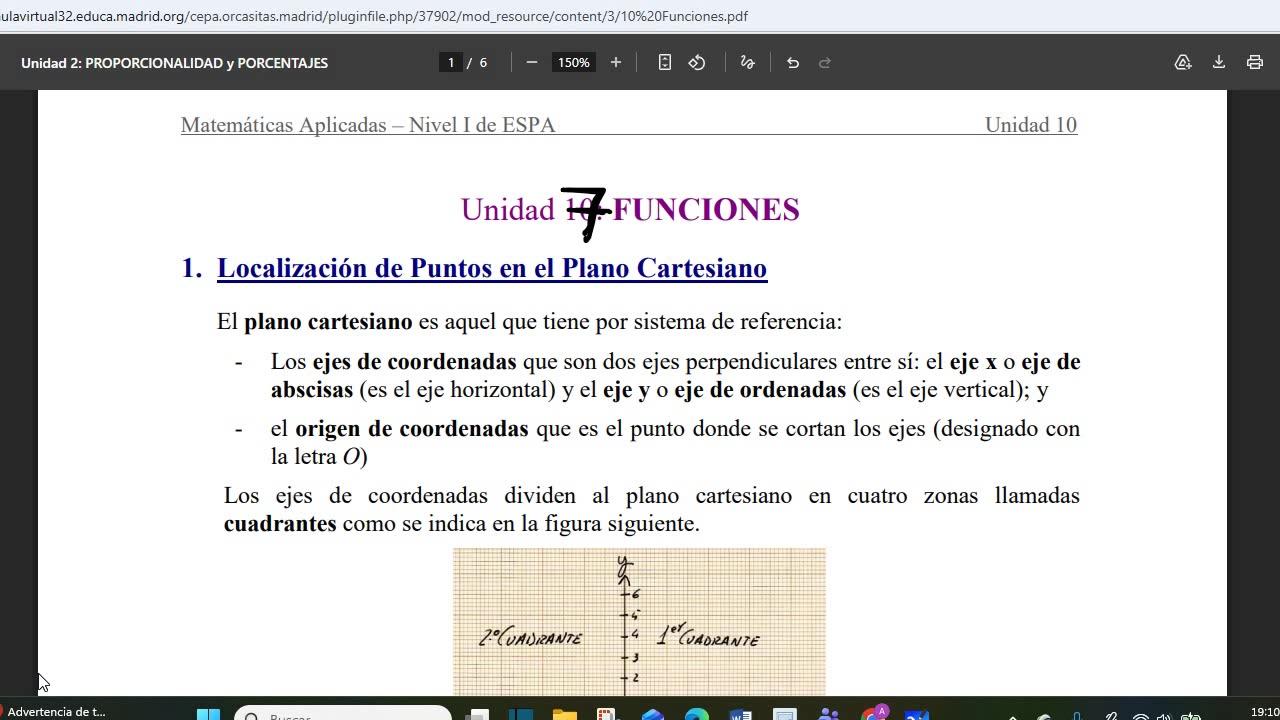Click the page number field
The image size is (1280, 720).
(x=451, y=62)
